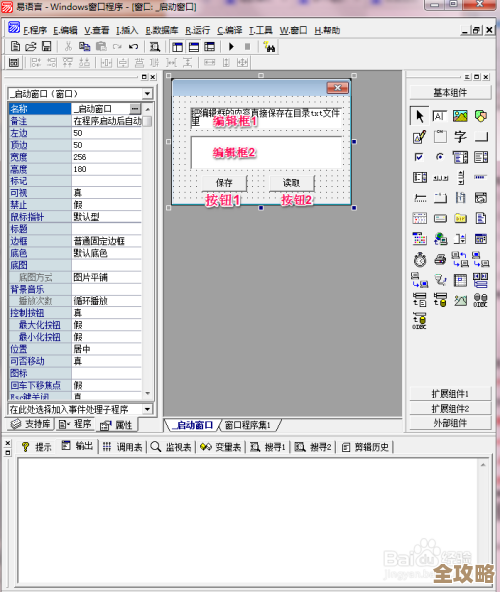Click the Undo arrow icon
500x592 pixels.
point(133,47)
